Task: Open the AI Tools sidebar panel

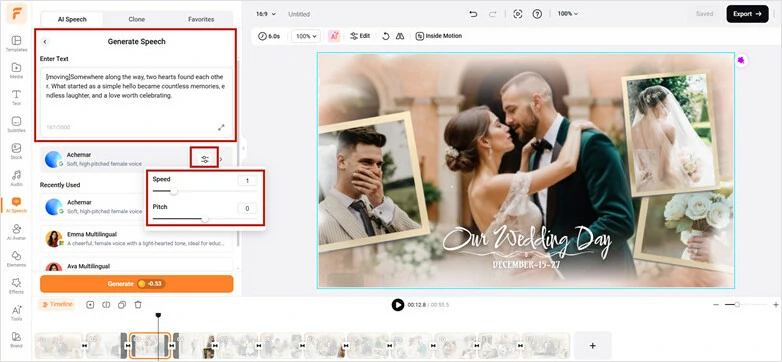Action: 16,313
